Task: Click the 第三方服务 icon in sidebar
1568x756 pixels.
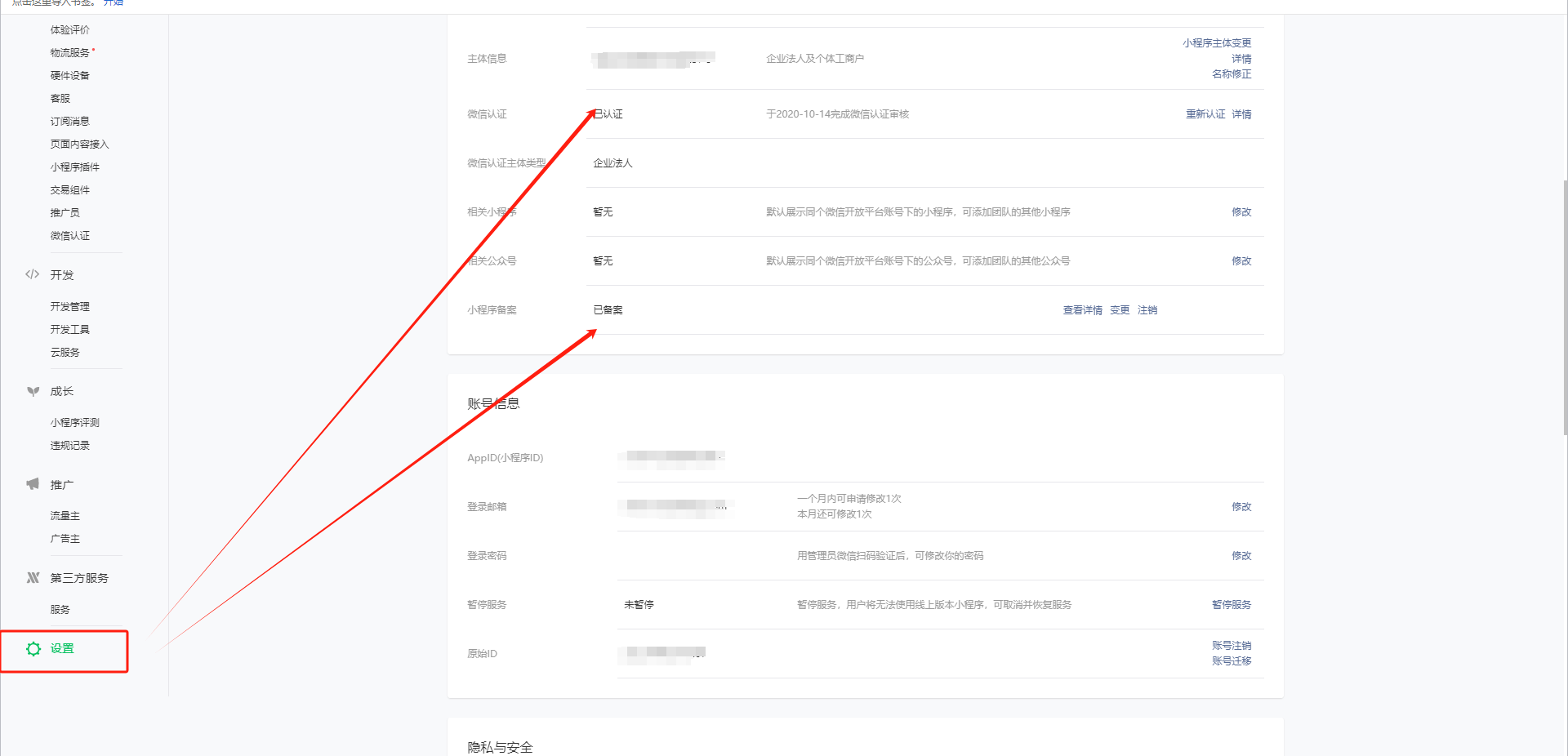Action: pos(33,578)
